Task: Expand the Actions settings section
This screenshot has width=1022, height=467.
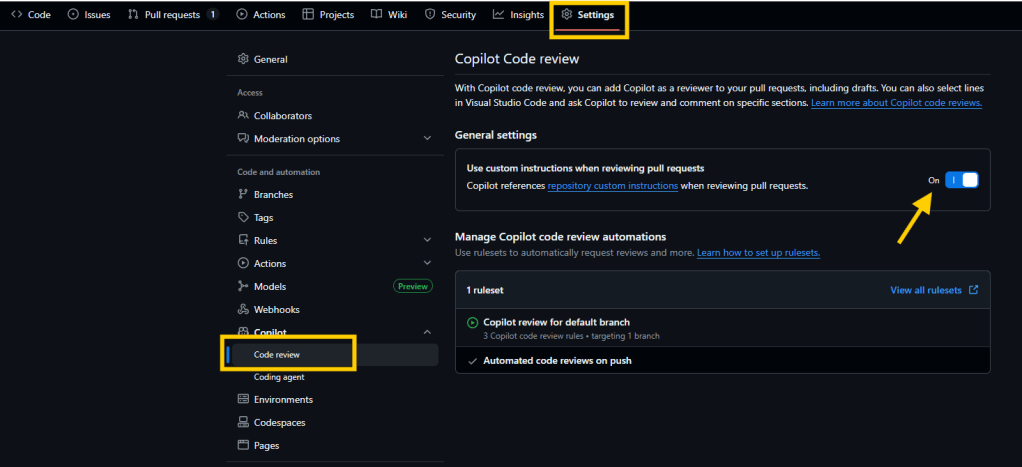Action: (x=428, y=264)
